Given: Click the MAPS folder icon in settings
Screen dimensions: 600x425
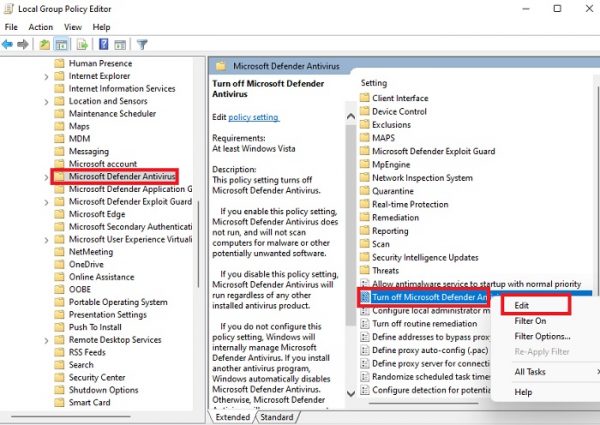Looking at the screenshot, I should pos(365,138).
